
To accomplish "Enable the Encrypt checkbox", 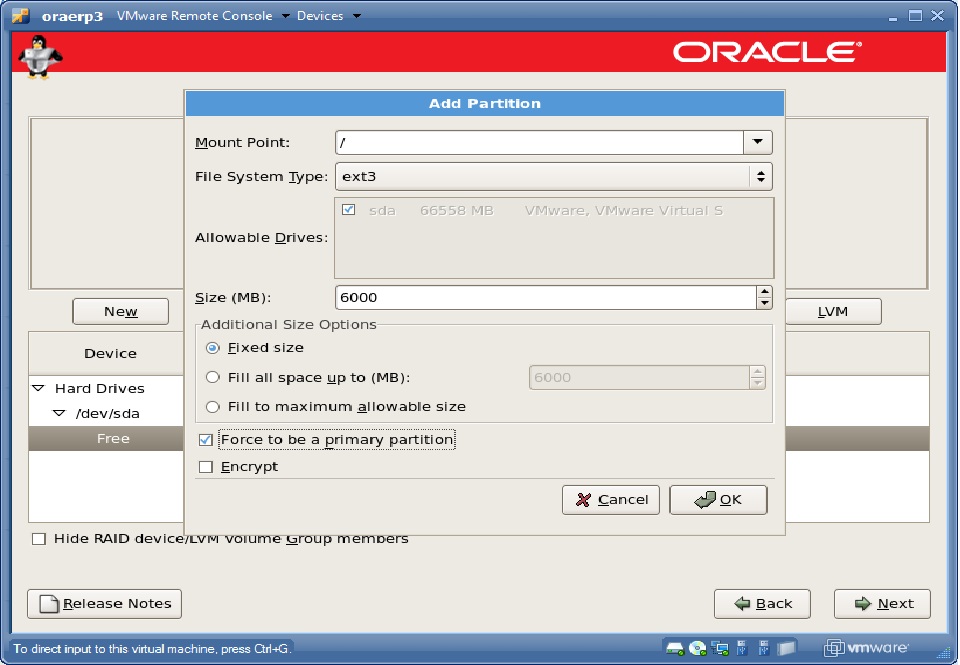I will tap(206, 467).
